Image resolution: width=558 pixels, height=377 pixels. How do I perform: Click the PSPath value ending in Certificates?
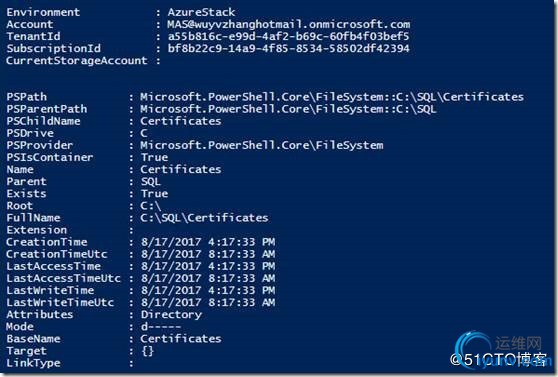(x=332, y=97)
